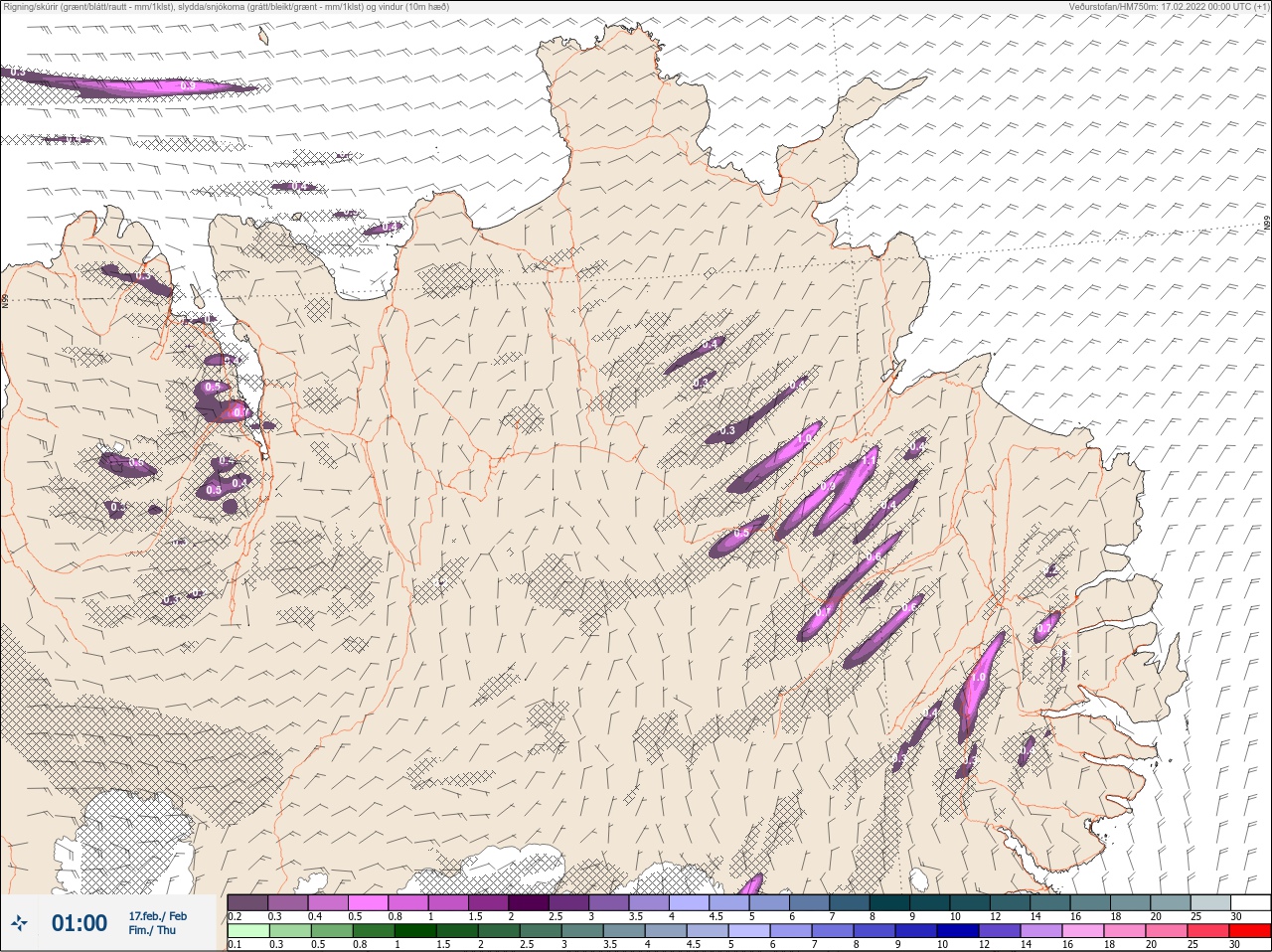
Task: Select the dark green 1 swatch in bottom legend row
Action: pyautogui.click(x=413, y=931)
